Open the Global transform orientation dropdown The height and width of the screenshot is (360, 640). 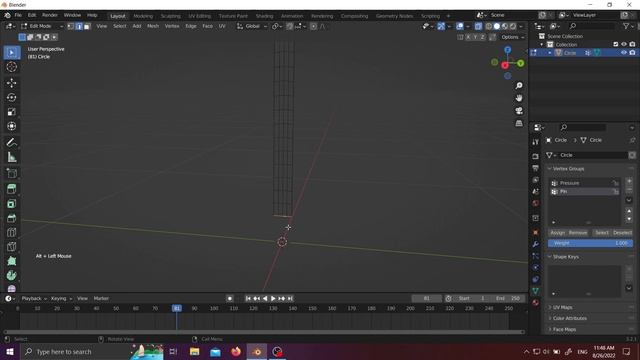(x=252, y=26)
